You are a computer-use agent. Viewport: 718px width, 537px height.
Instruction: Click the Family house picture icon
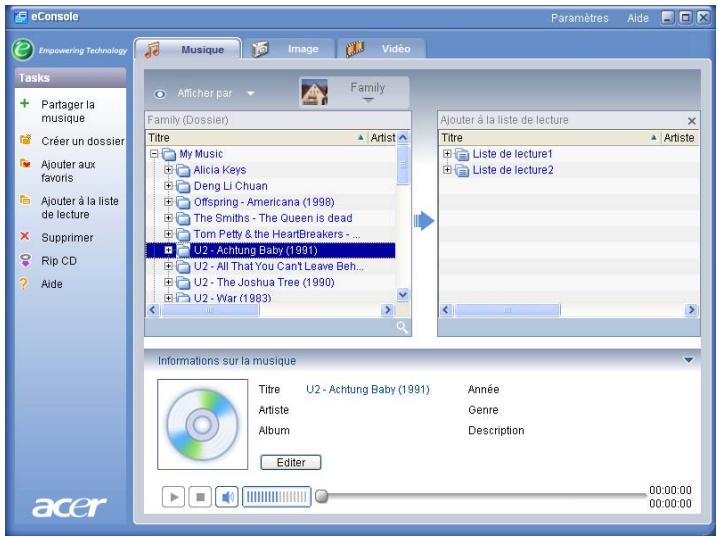[315, 92]
